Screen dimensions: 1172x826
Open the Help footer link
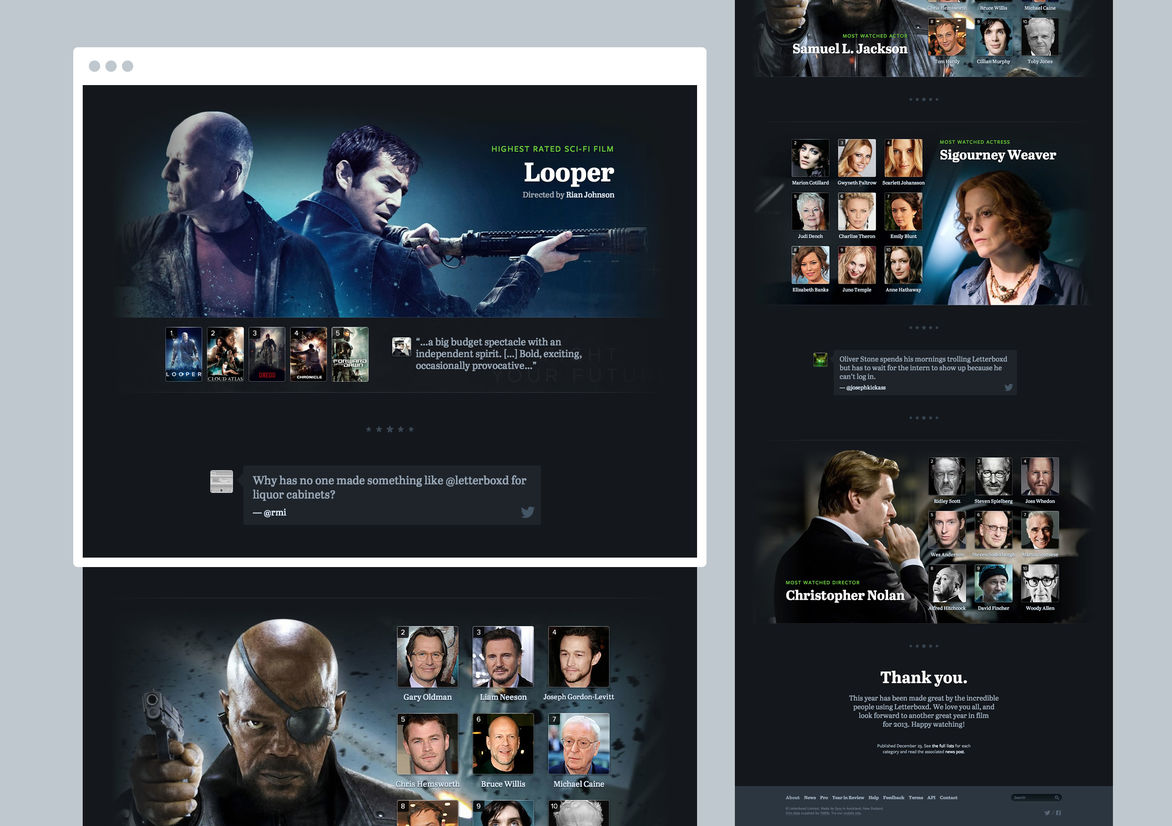point(874,798)
